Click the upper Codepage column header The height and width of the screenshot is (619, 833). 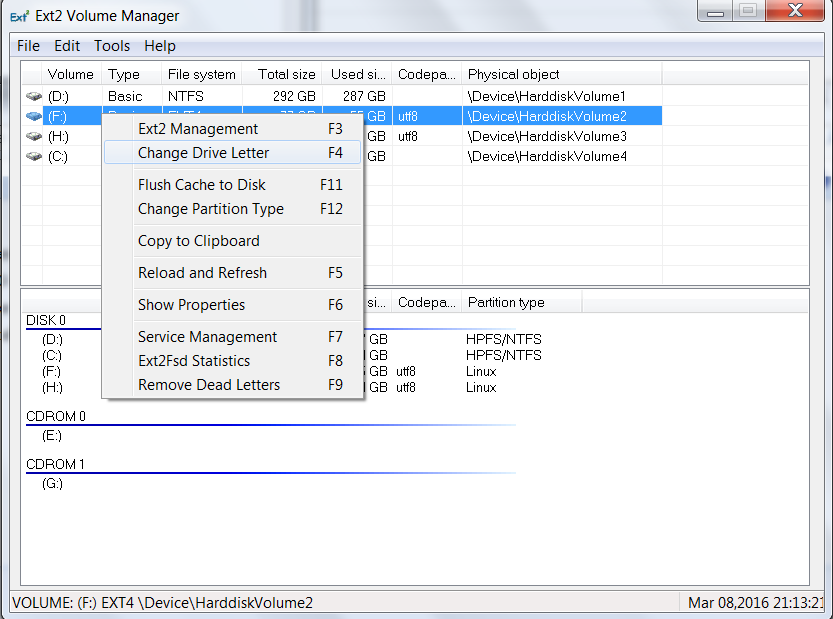(x=427, y=74)
